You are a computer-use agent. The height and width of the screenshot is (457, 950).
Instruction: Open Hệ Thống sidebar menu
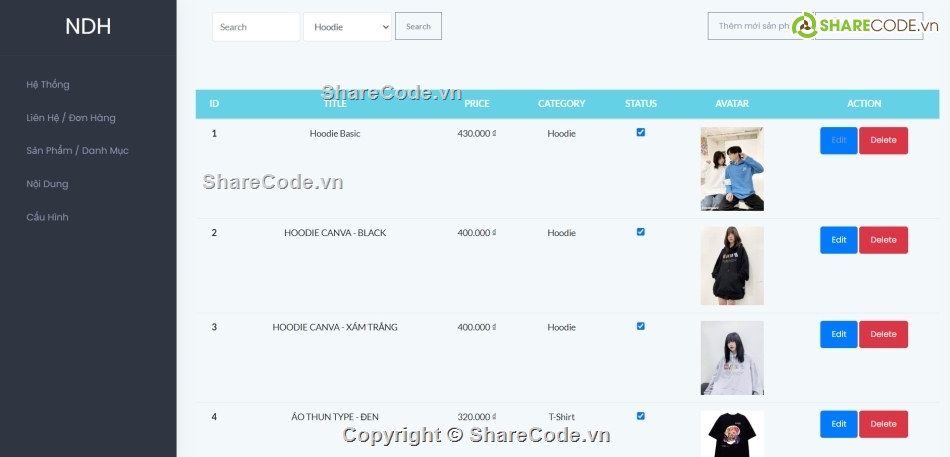48,85
